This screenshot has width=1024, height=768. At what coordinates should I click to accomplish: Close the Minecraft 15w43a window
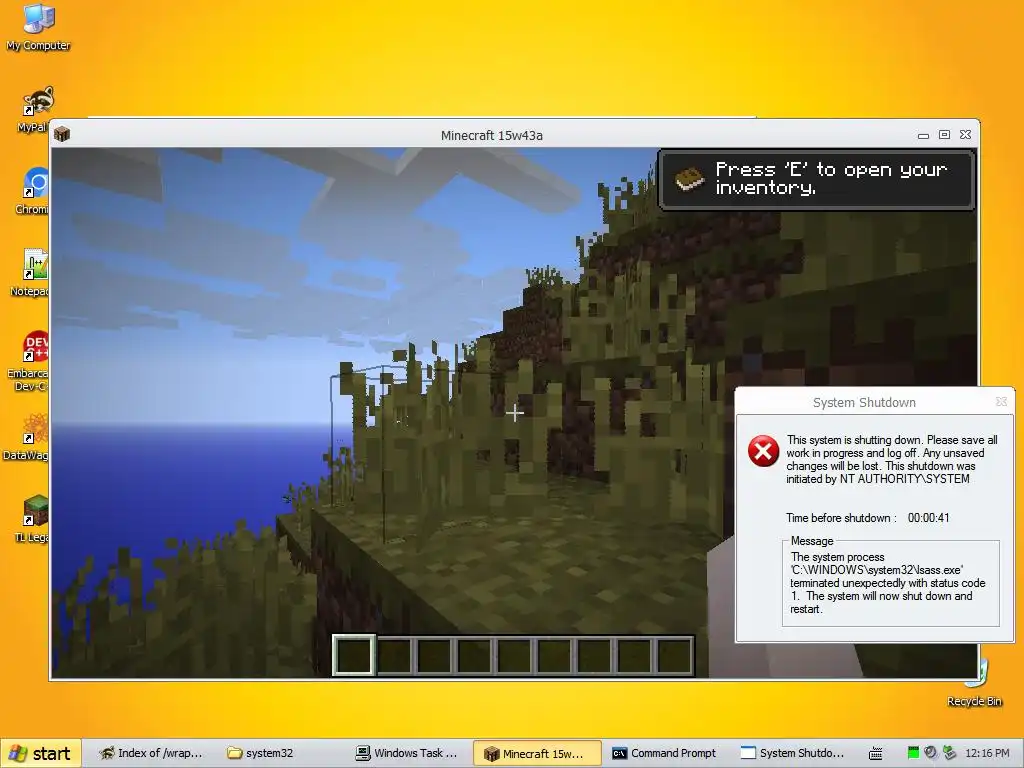966,135
